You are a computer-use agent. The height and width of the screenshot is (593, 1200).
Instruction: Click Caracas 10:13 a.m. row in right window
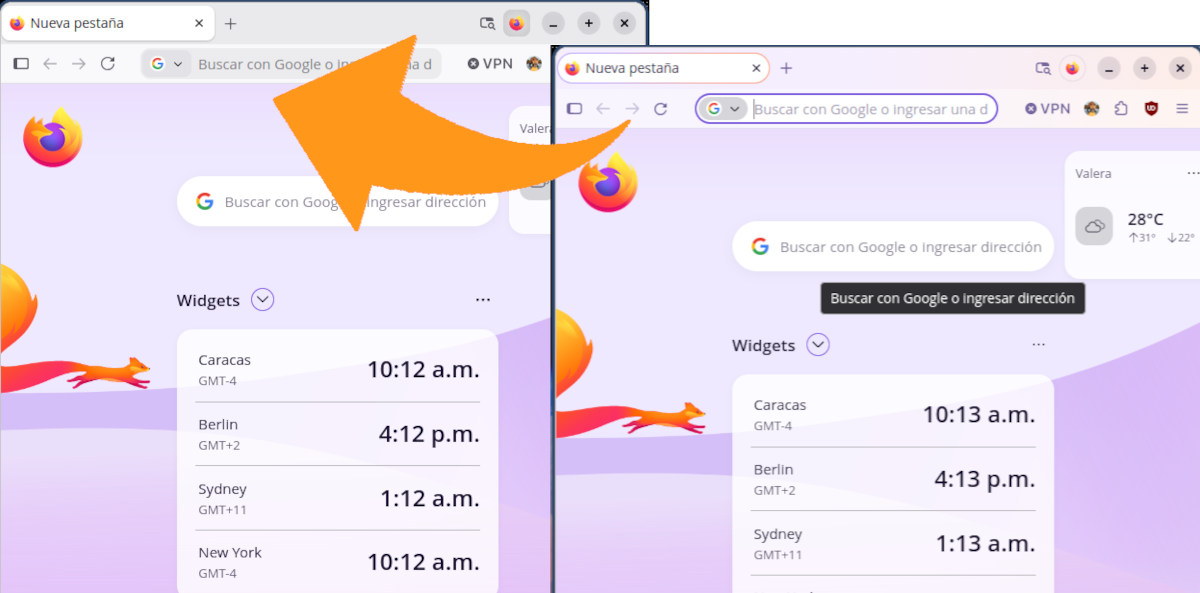click(x=894, y=415)
